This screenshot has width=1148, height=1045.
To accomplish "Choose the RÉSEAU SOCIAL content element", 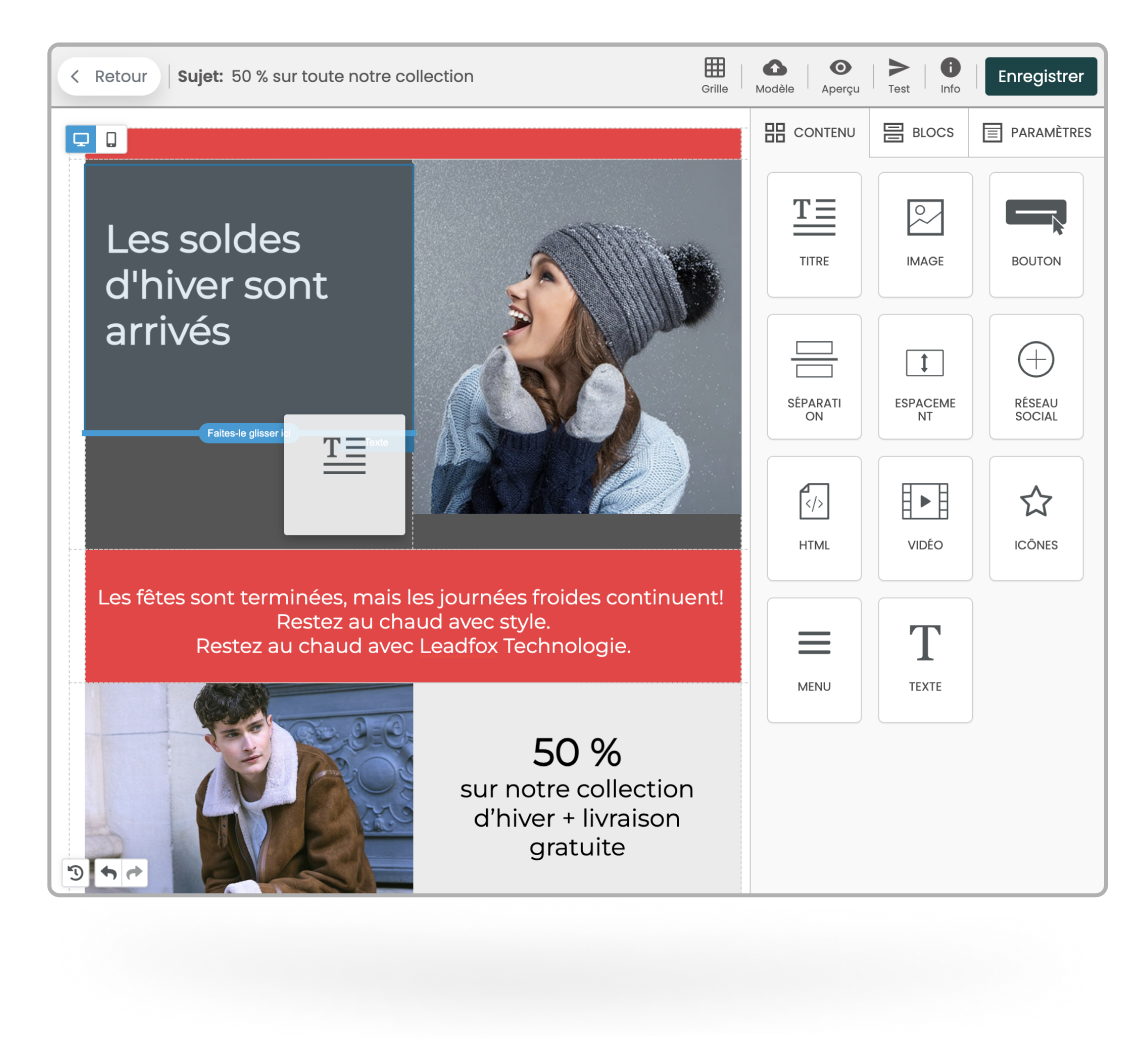I will [1036, 377].
